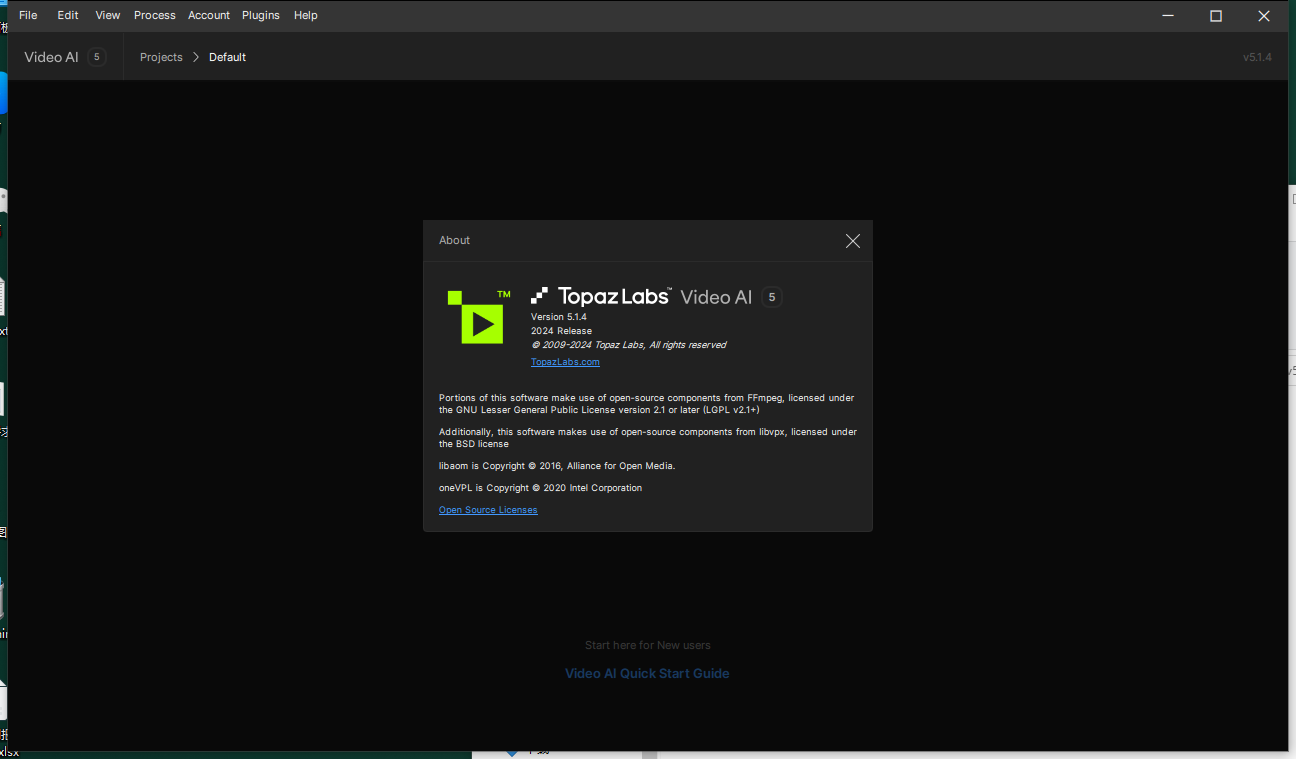Open the Edit menu
The width and height of the screenshot is (1296, 759).
pyautogui.click(x=67, y=15)
